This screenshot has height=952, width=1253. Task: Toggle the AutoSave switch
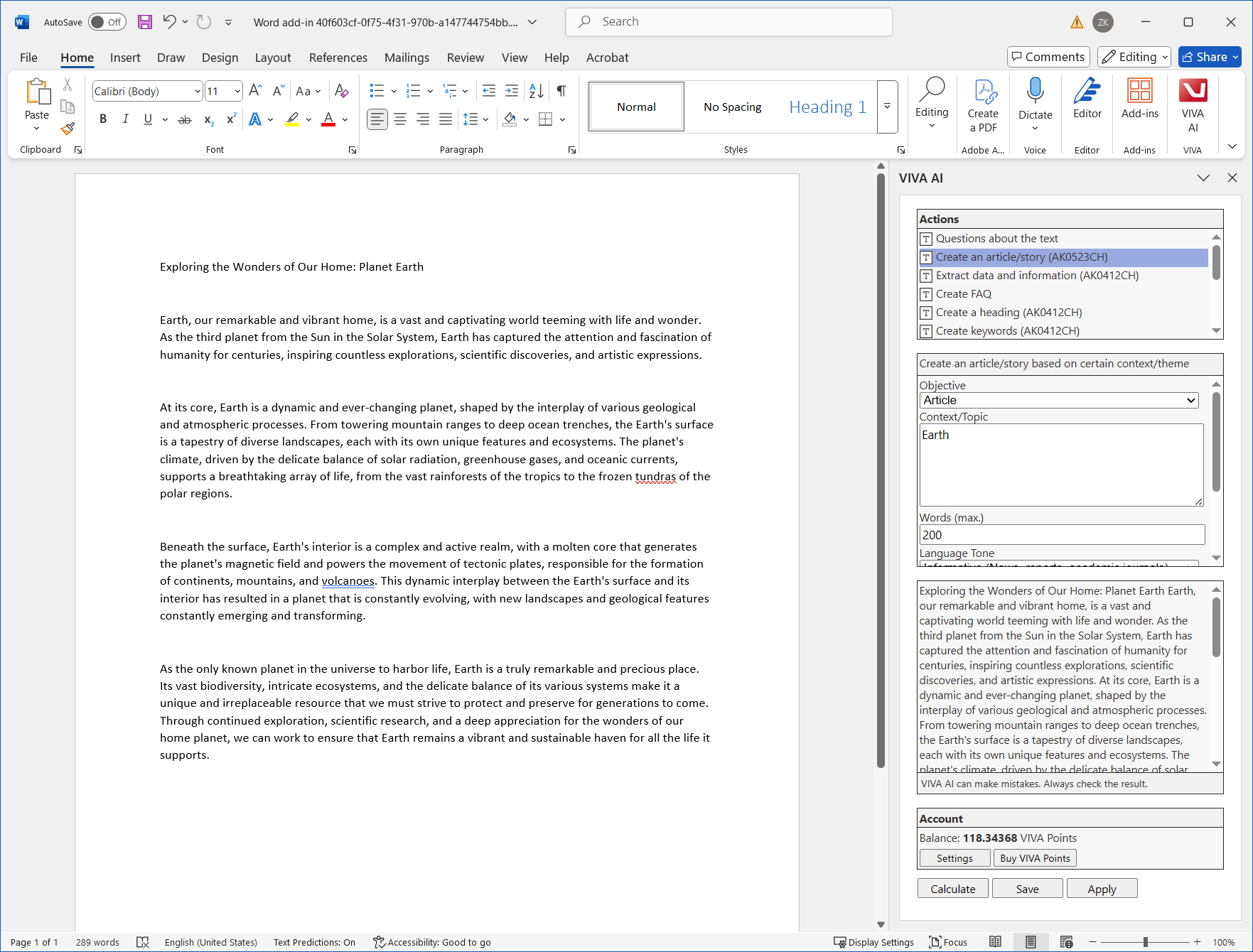107,22
